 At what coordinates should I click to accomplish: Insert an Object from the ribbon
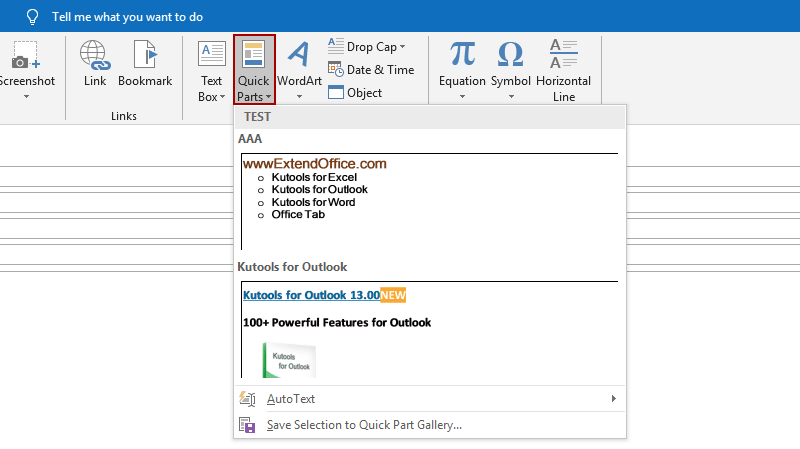pos(355,93)
